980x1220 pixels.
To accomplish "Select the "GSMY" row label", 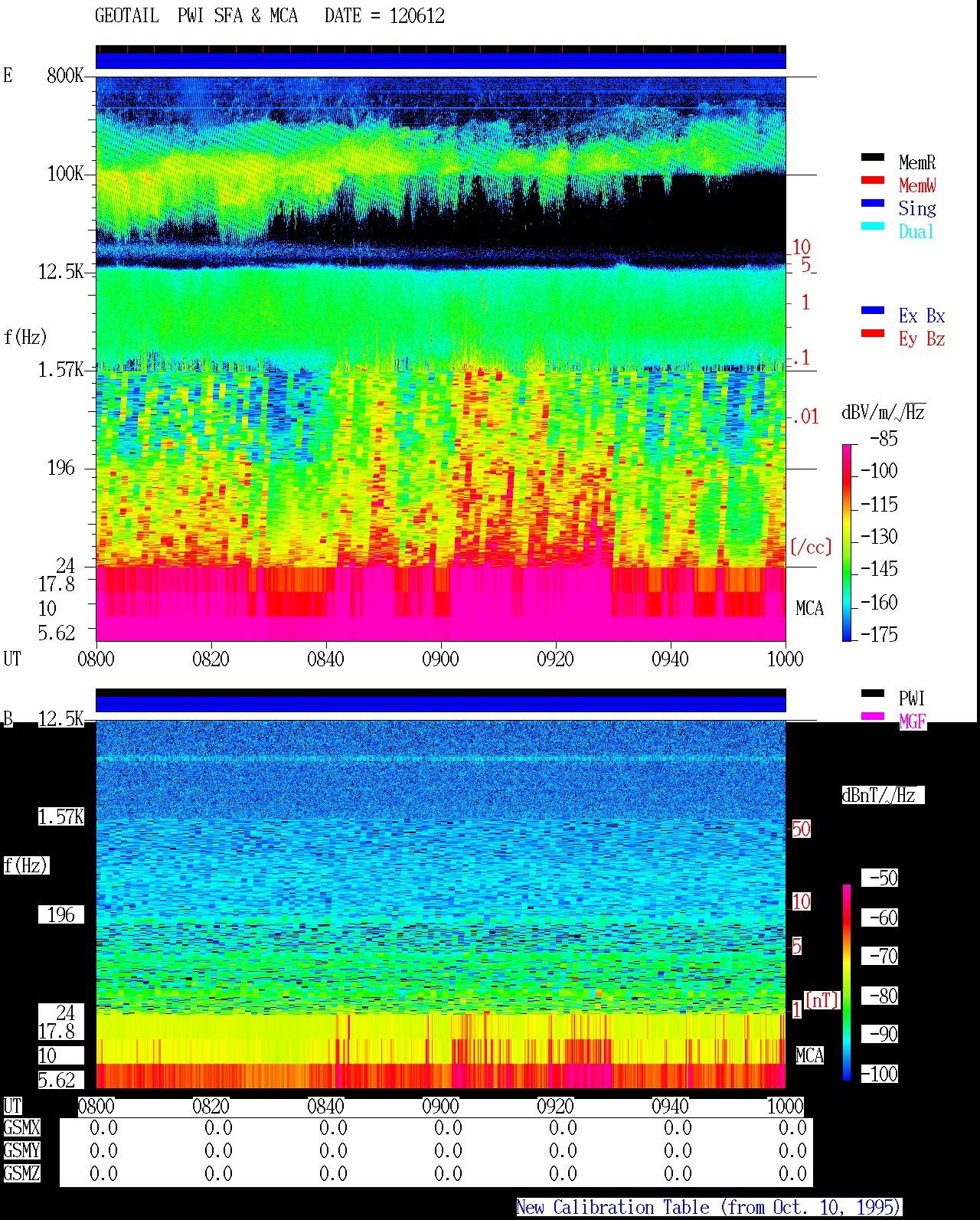I will coord(21,1150).
